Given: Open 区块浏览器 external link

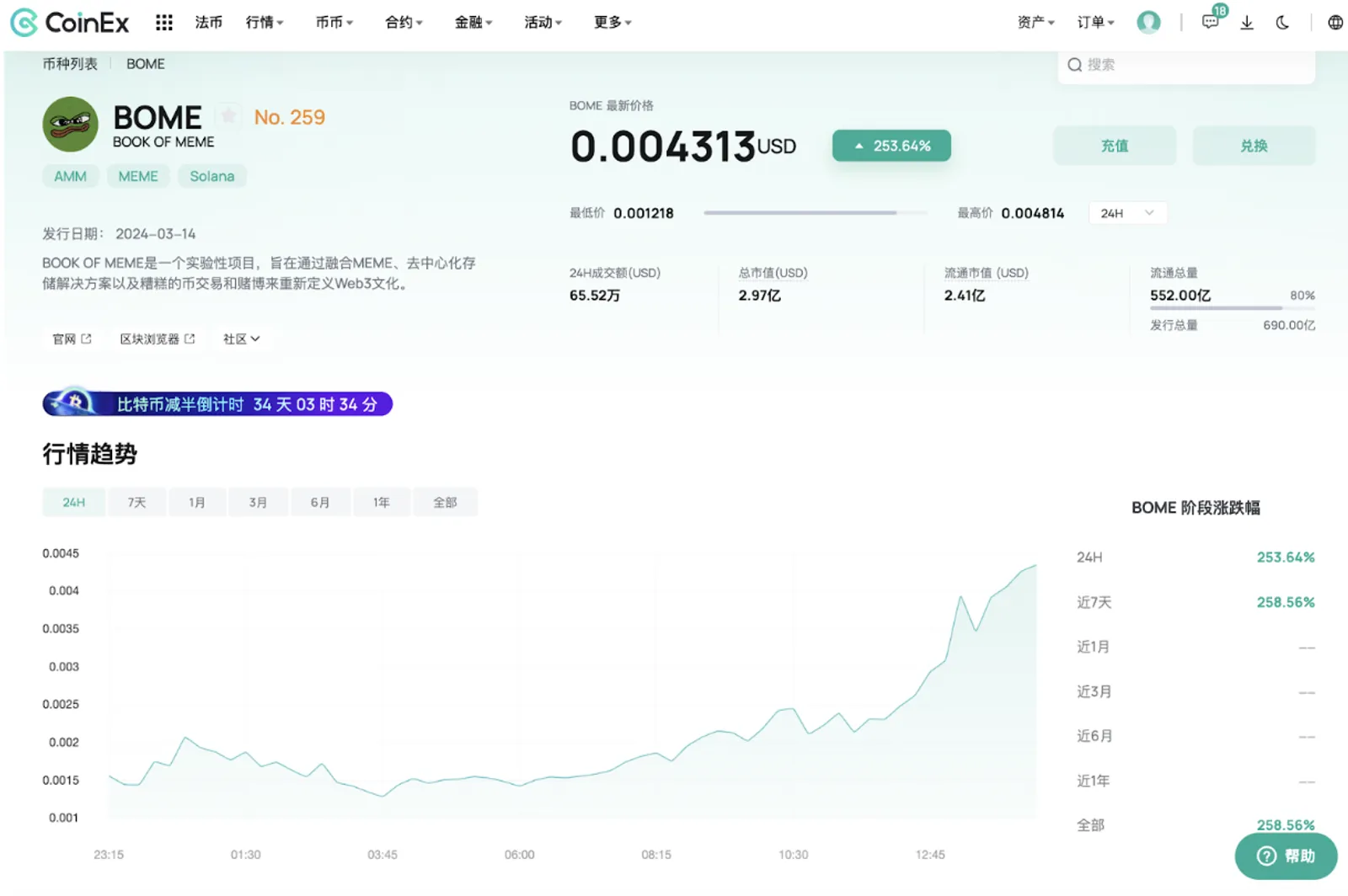Looking at the screenshot, I should [x=158, y=339].
